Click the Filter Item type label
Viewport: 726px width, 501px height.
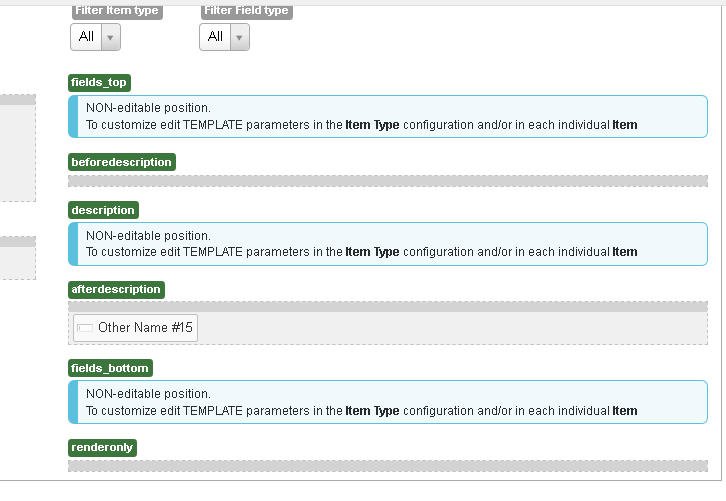click(116, 11)
